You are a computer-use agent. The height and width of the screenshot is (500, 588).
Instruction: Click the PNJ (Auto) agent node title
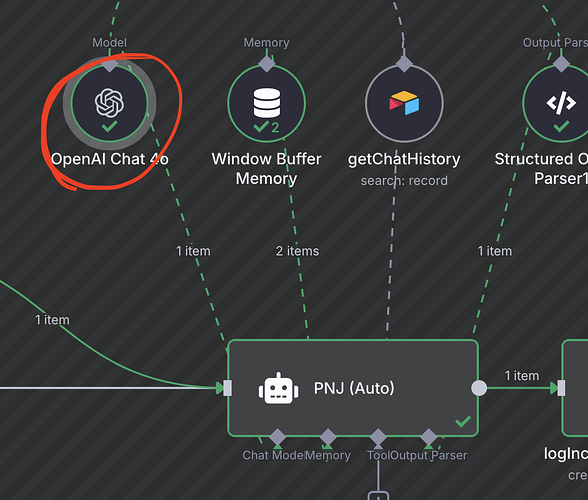pyautogui.click(x=354, y=388)
